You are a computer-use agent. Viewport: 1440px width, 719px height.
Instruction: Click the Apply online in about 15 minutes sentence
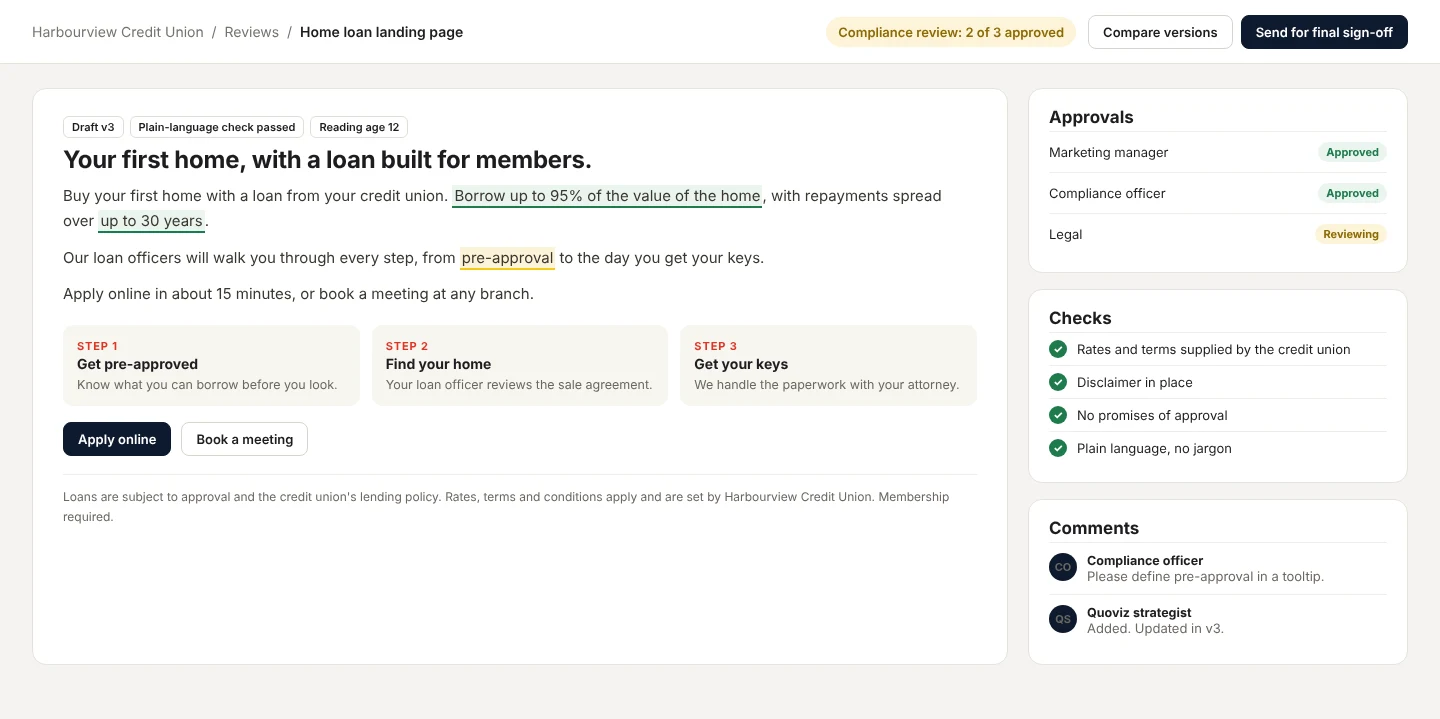298,294
